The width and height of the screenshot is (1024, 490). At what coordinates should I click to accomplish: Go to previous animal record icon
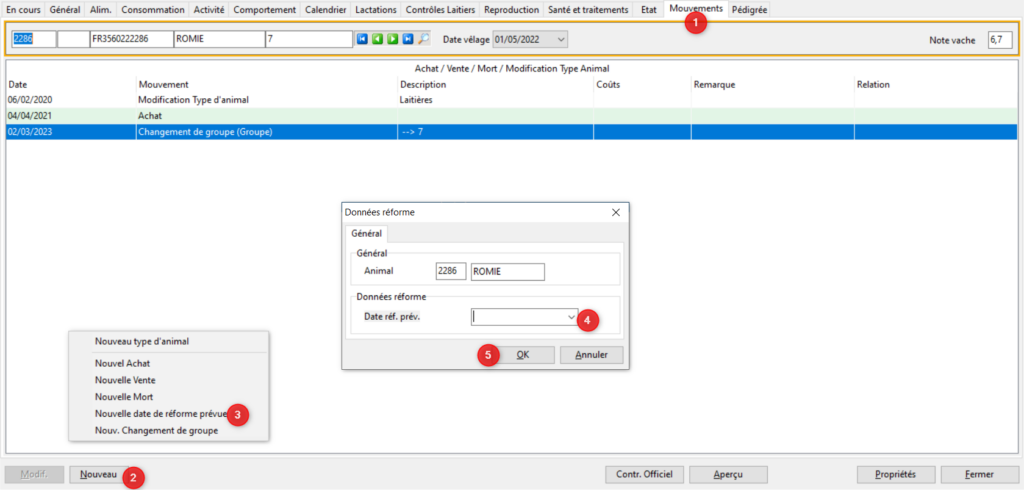click(377, 39)
